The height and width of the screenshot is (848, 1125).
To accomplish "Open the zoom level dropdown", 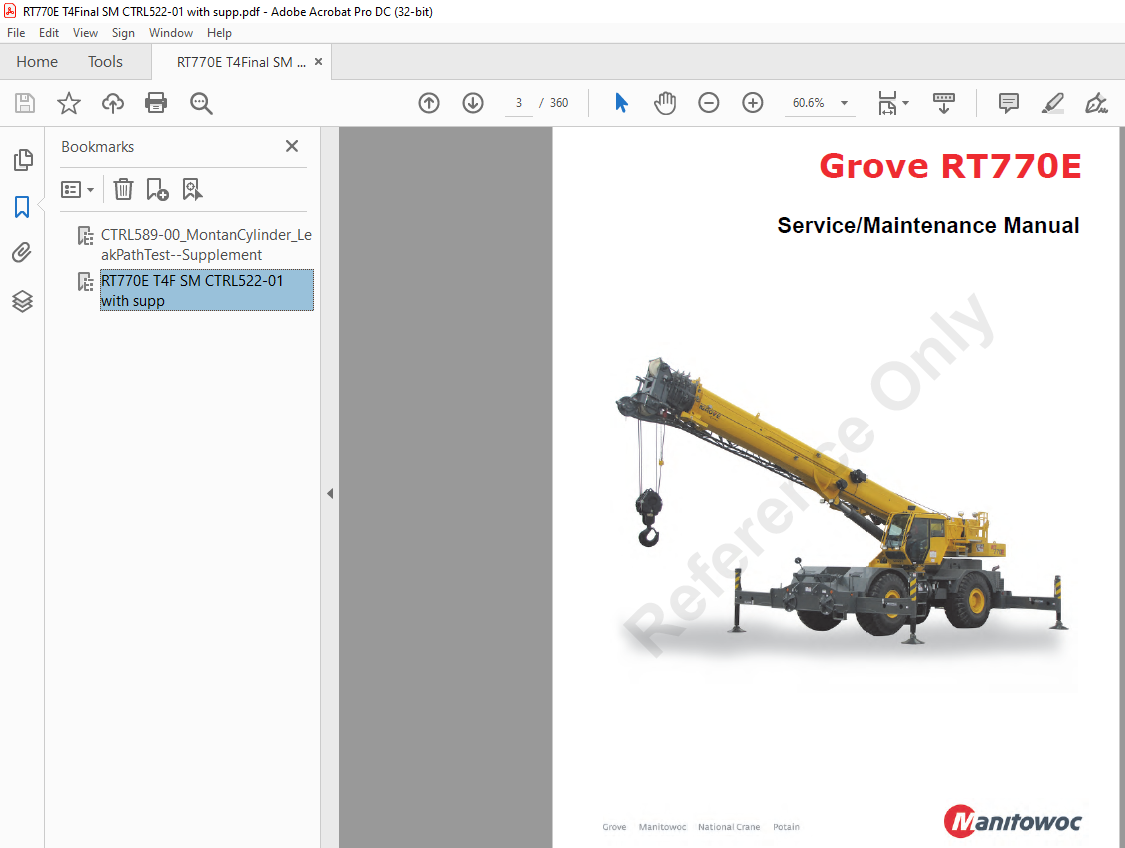I will 844,103.
